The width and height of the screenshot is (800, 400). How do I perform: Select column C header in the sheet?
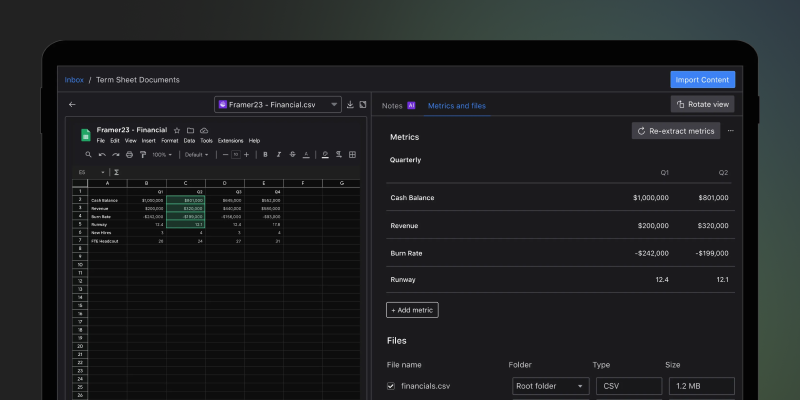point(186,183)
